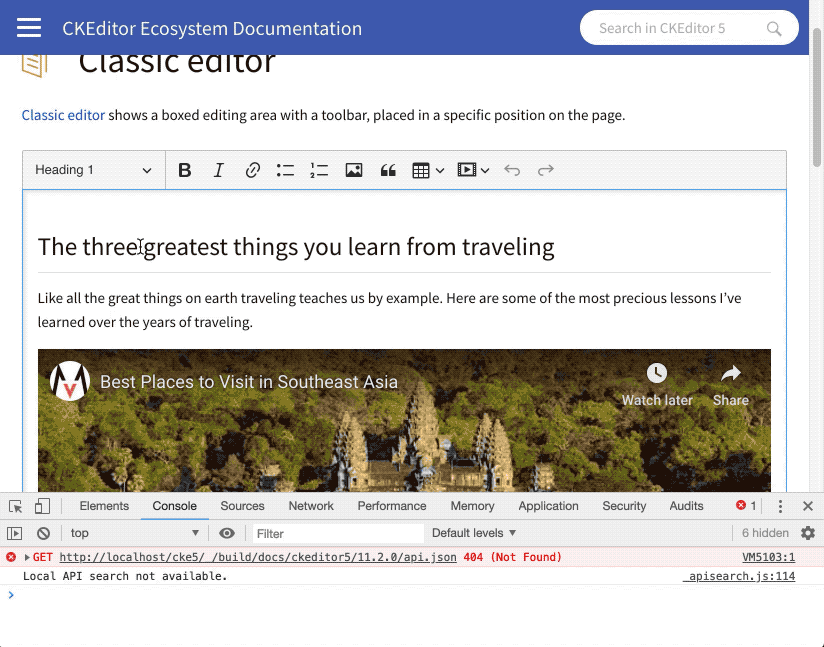The image size is (824, 647).
Task: Click the editor heading about traveling
Action: pyautogui.click(x=296, y=247)
